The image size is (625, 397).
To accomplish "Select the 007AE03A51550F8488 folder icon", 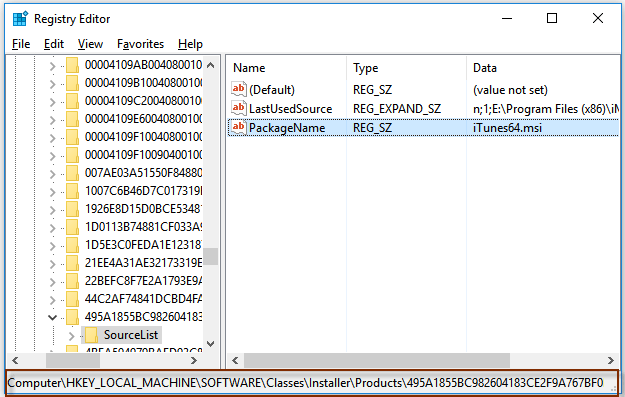I will pos(72,173).
